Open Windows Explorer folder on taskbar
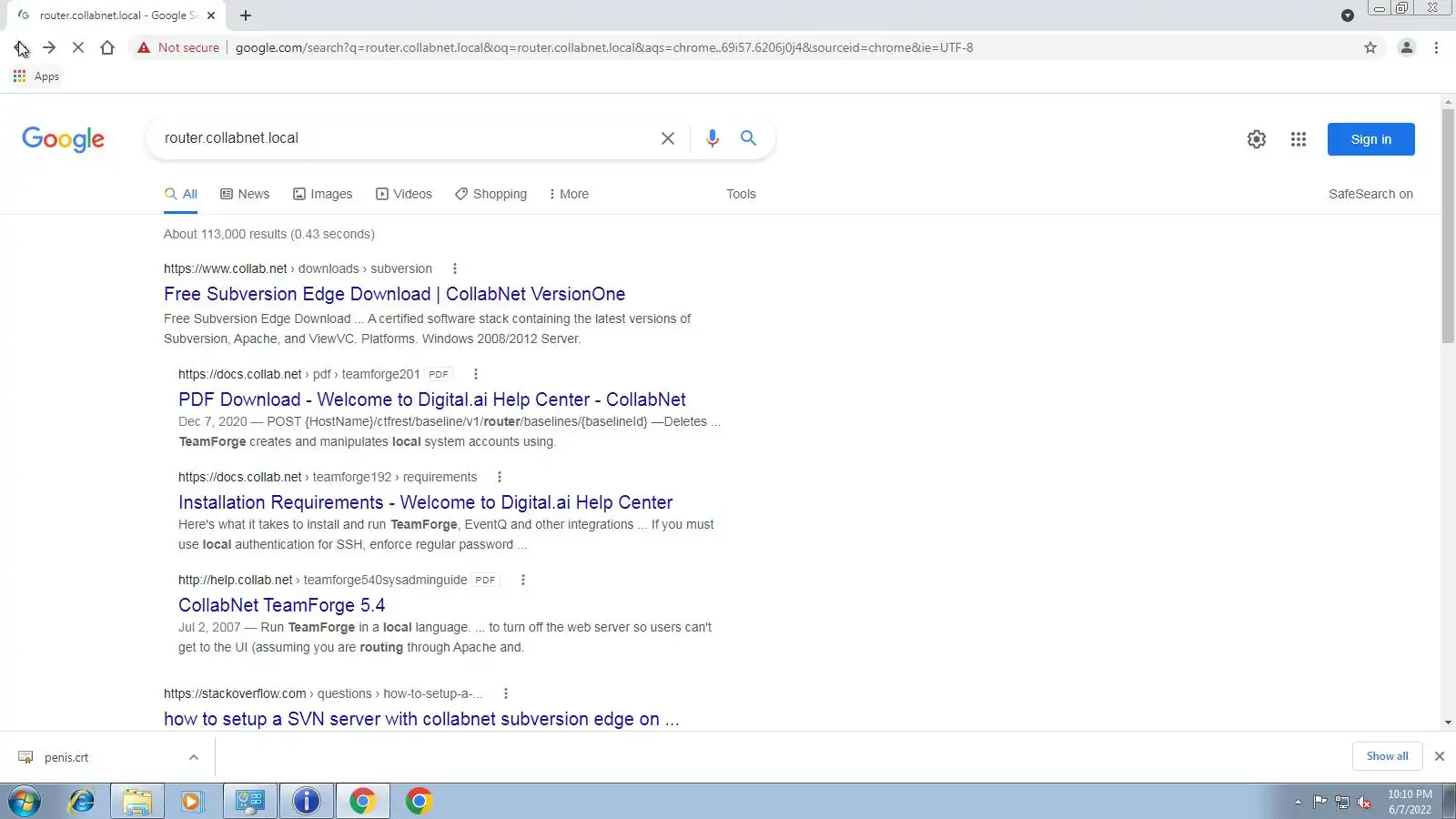Image resolution: width=1456 pixels, height=819 pixels. pos(137,801)
